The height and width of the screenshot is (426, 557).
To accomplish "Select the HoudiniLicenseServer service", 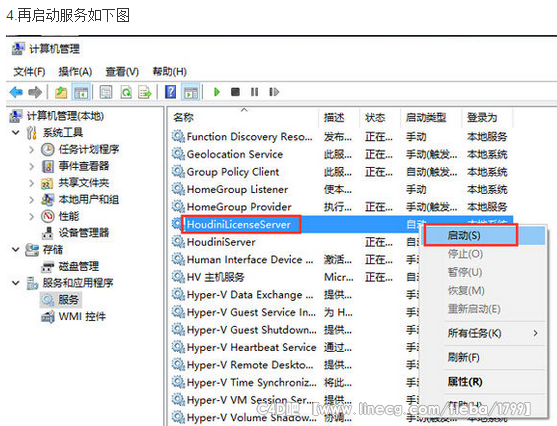I will (239, 225).
